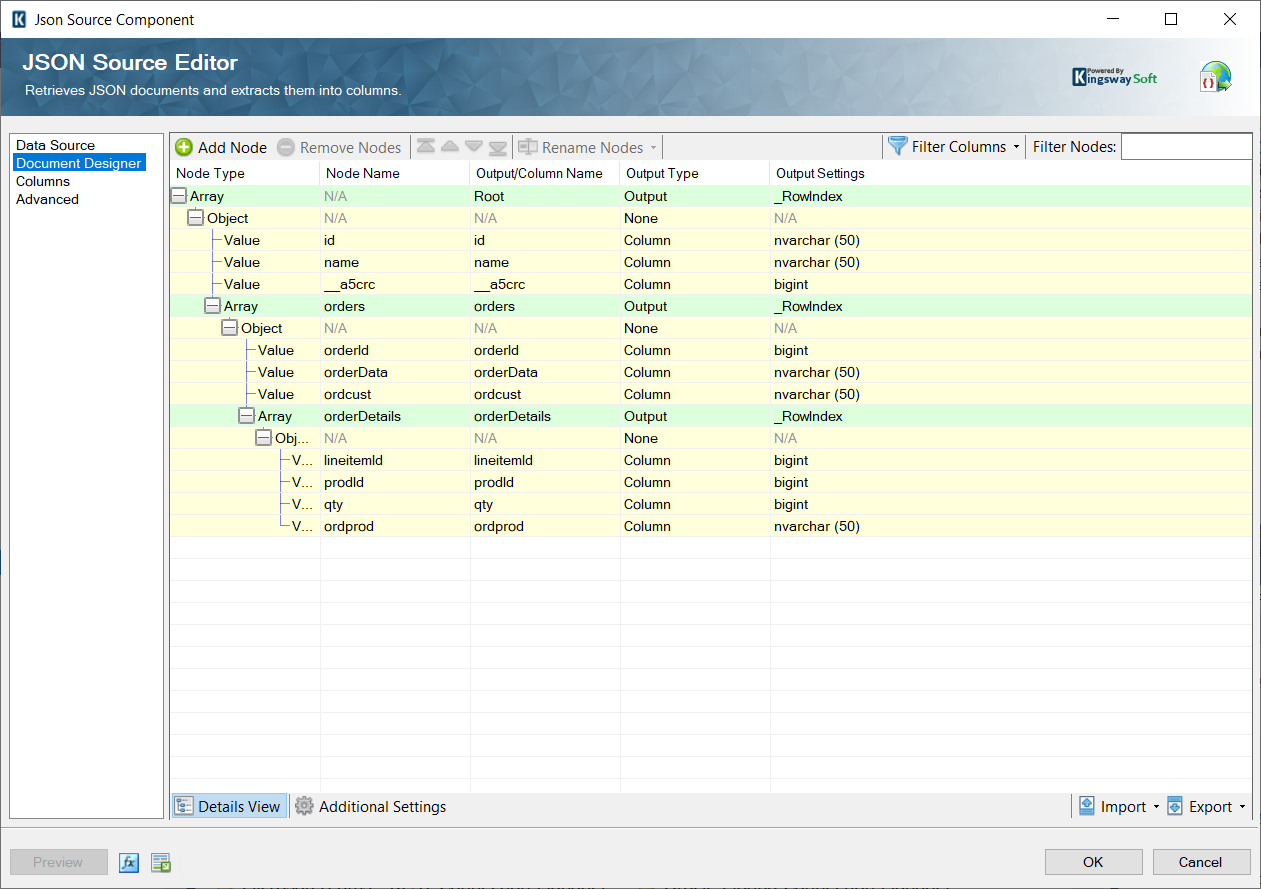Click the Import icon at bottom right
The image size is (1261, 889).
[1087, 806]
